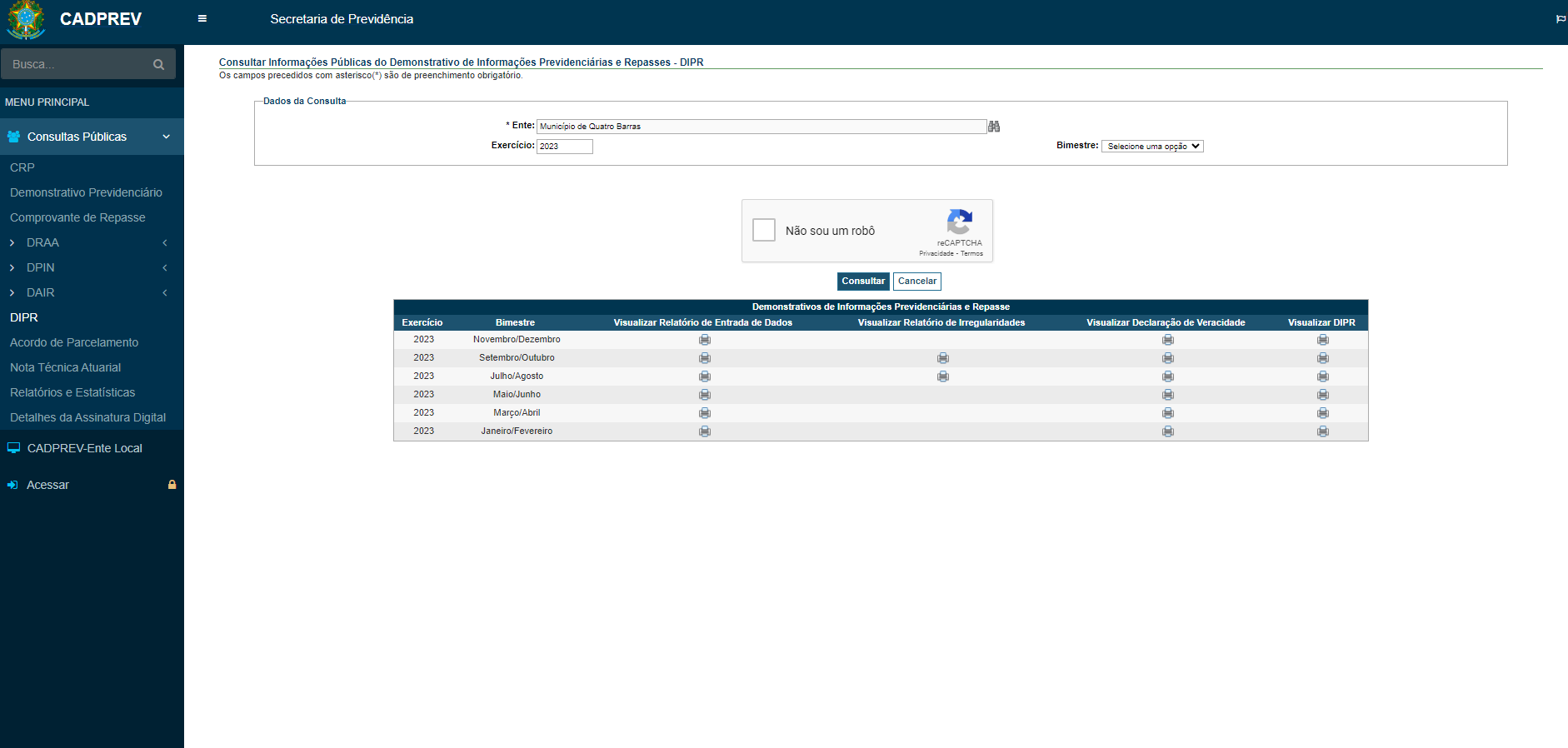Open Julho/Agosto irregularities report printer icon

[942, 376]
